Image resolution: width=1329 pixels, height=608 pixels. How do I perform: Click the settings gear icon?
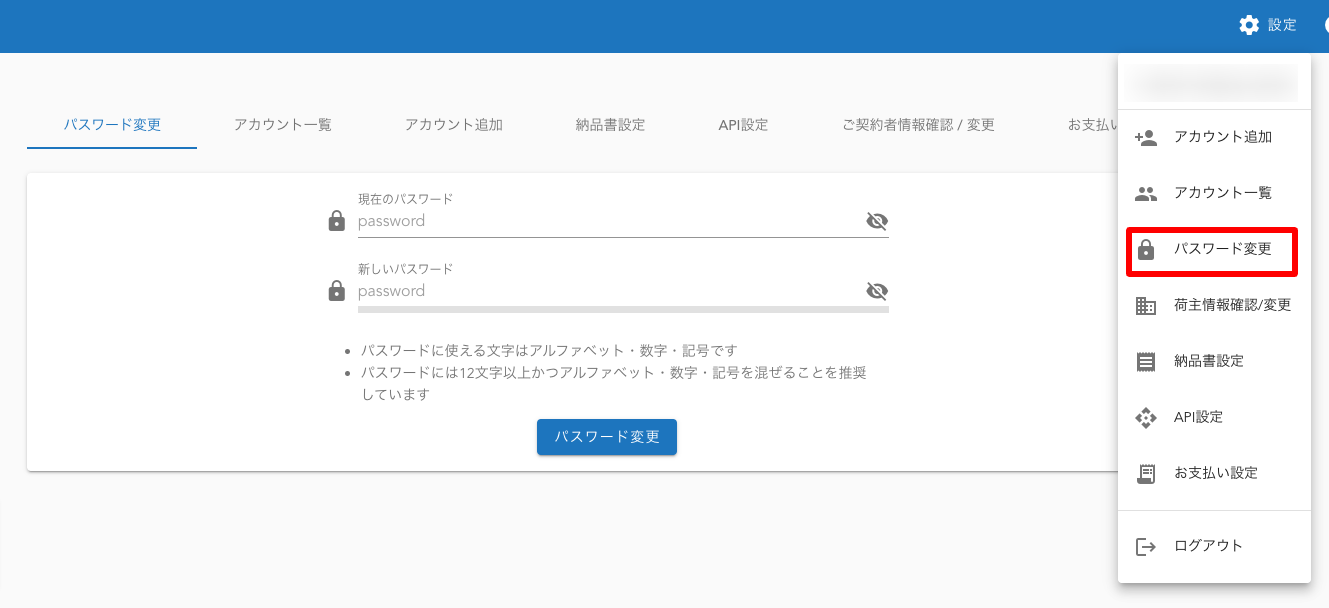pos(1249,25)
